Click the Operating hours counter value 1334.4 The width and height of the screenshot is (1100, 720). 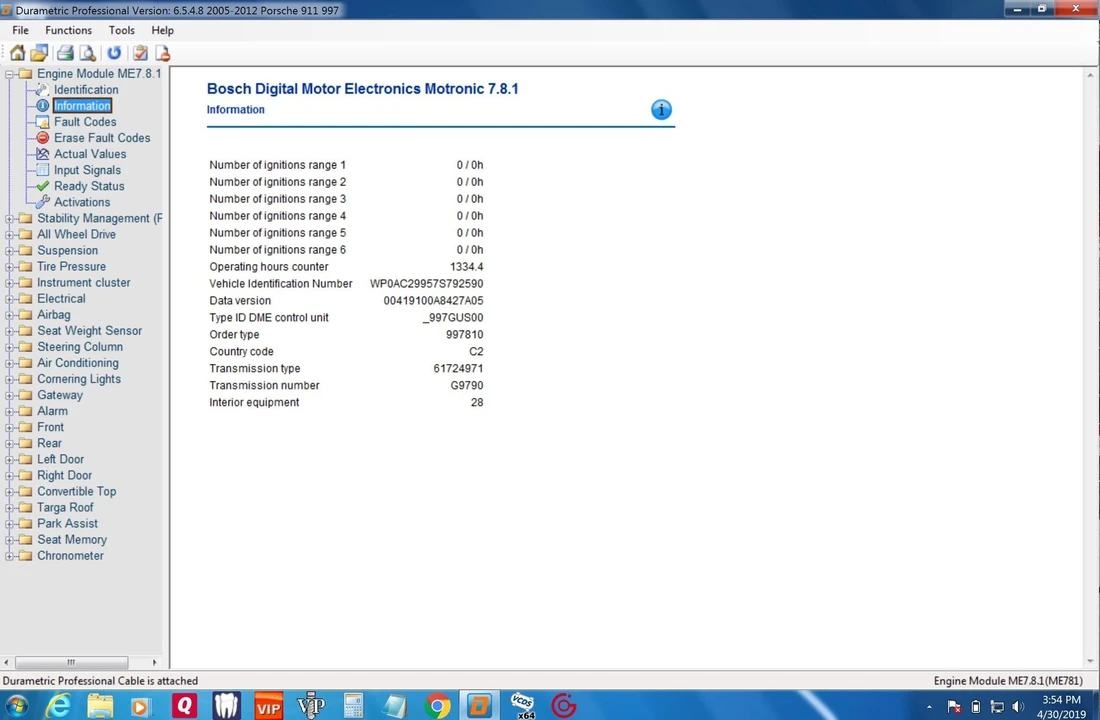coord(467,267)
